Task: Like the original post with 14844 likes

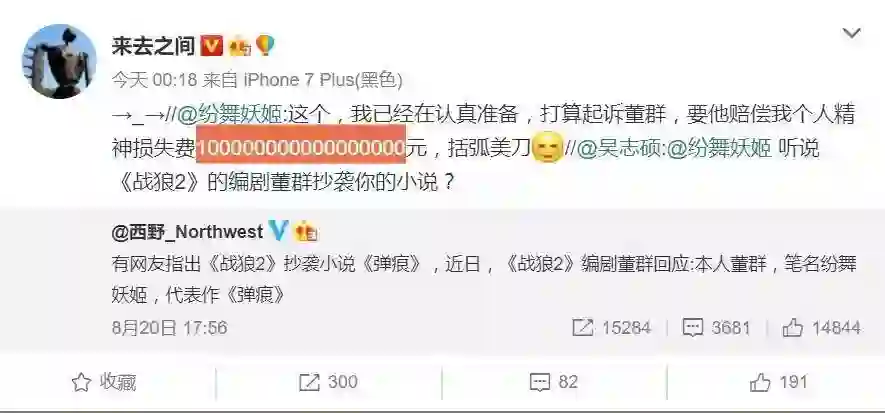Action: click(822, 328)
